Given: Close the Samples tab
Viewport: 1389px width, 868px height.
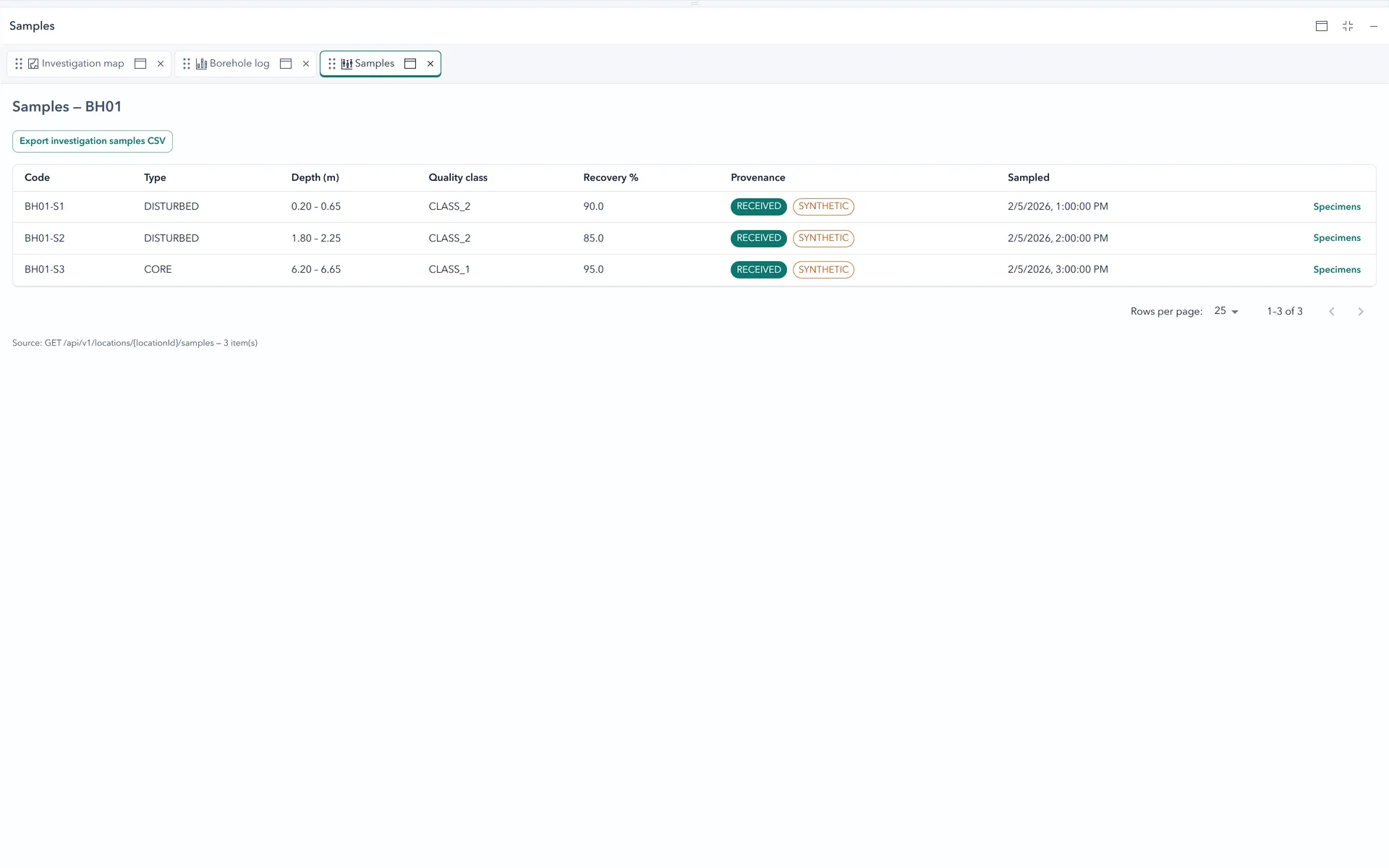Looking at the screenshot, I should 430,64.
